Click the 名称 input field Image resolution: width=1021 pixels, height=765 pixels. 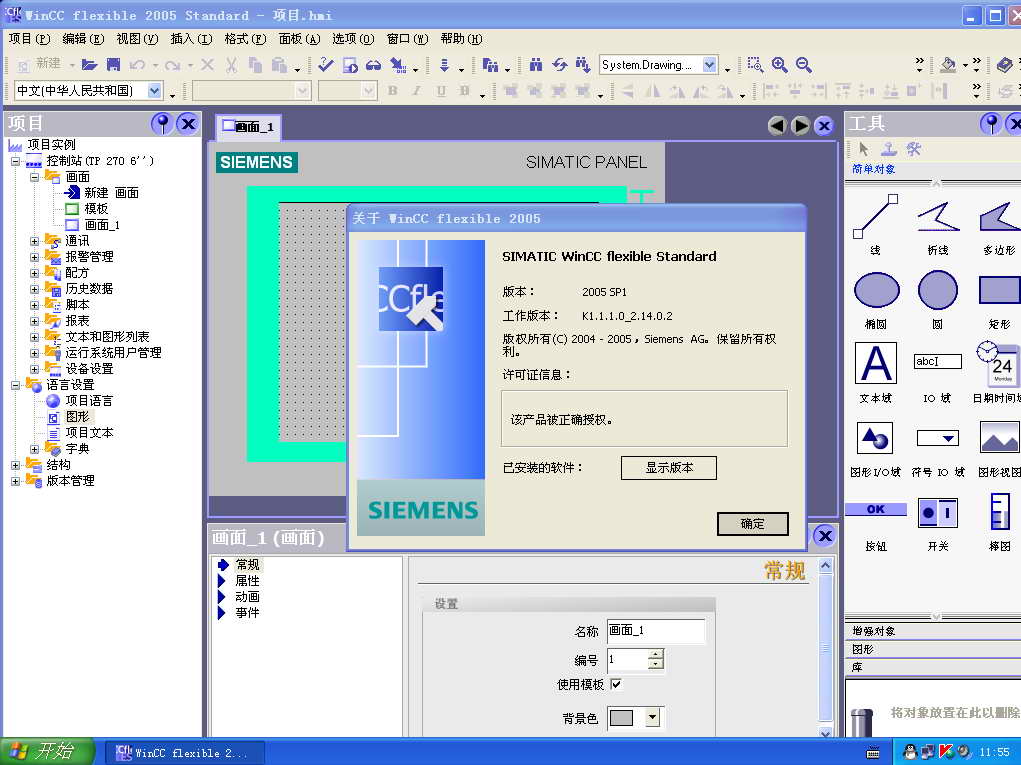pyautogui.click(x=655, y=631)
